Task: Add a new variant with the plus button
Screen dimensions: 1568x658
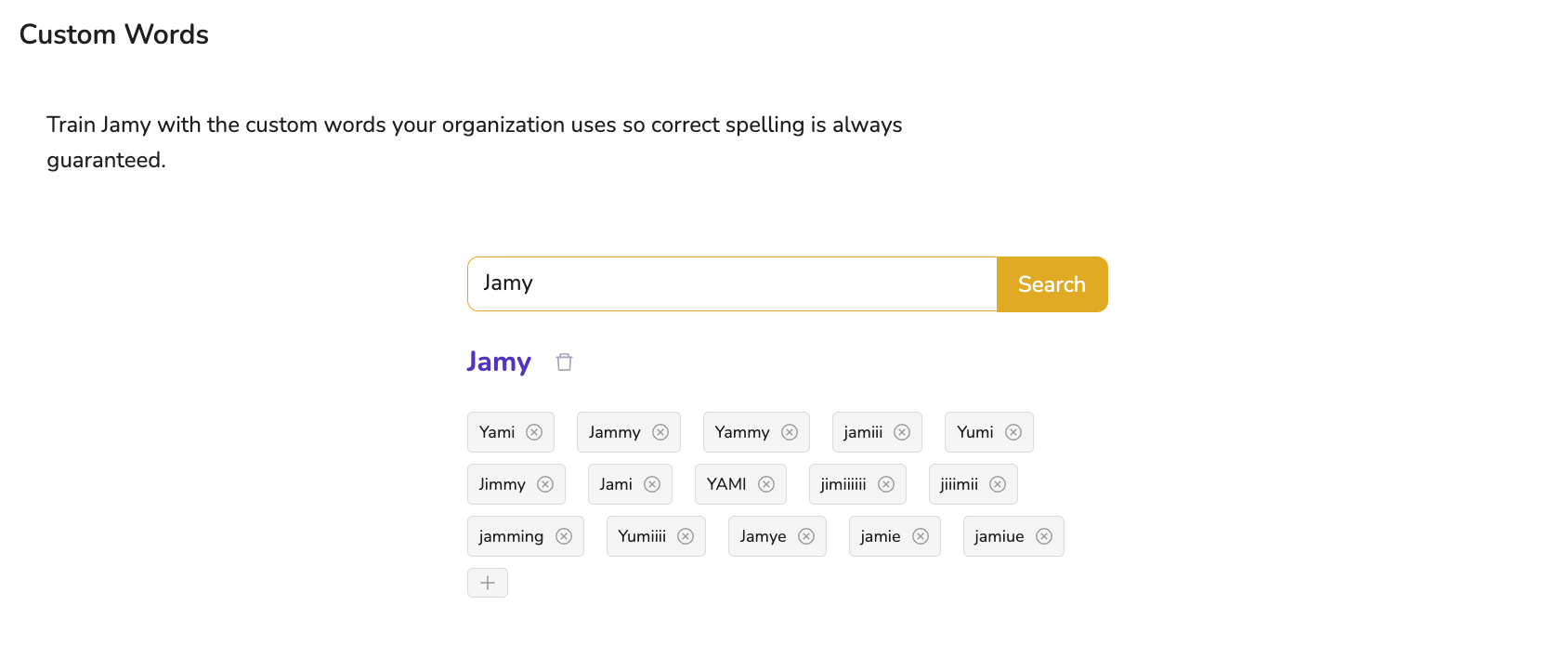Action: [x=488, y=583]
